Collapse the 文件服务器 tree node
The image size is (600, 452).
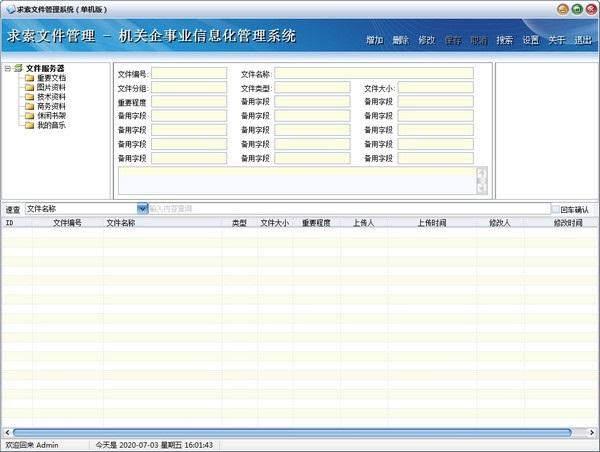(7, 68)
